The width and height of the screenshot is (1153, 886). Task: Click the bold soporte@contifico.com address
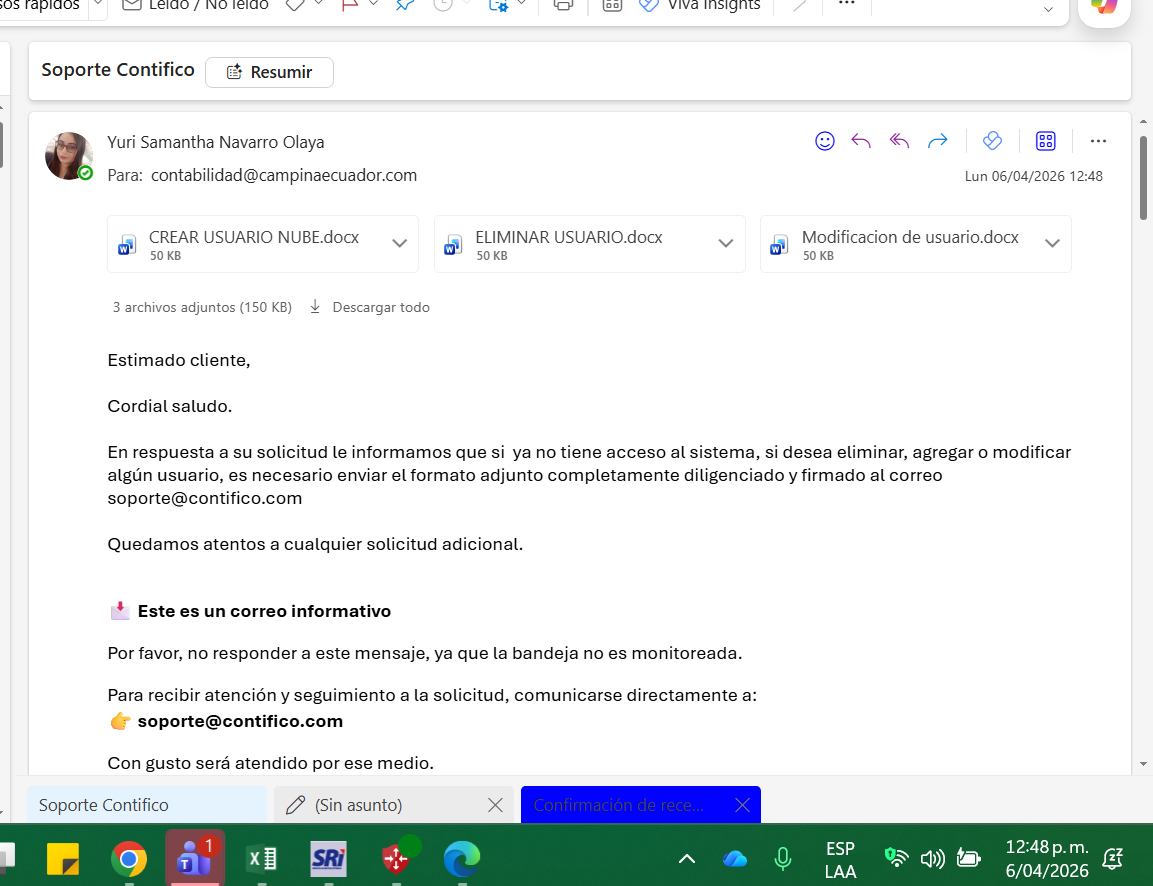click(x=240, y=721)
